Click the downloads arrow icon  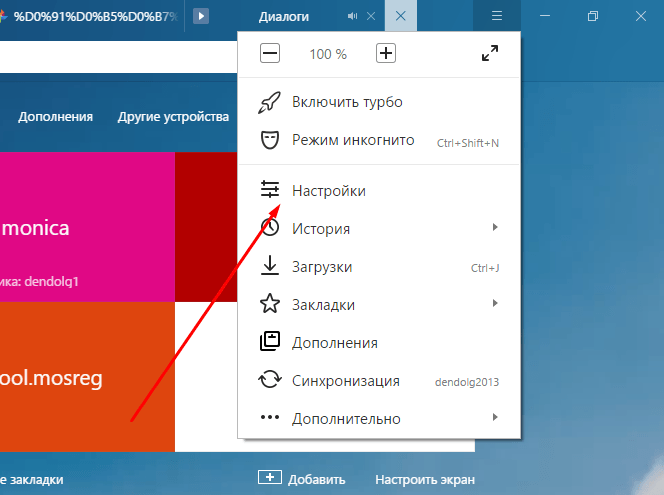(x=270, y=265)
